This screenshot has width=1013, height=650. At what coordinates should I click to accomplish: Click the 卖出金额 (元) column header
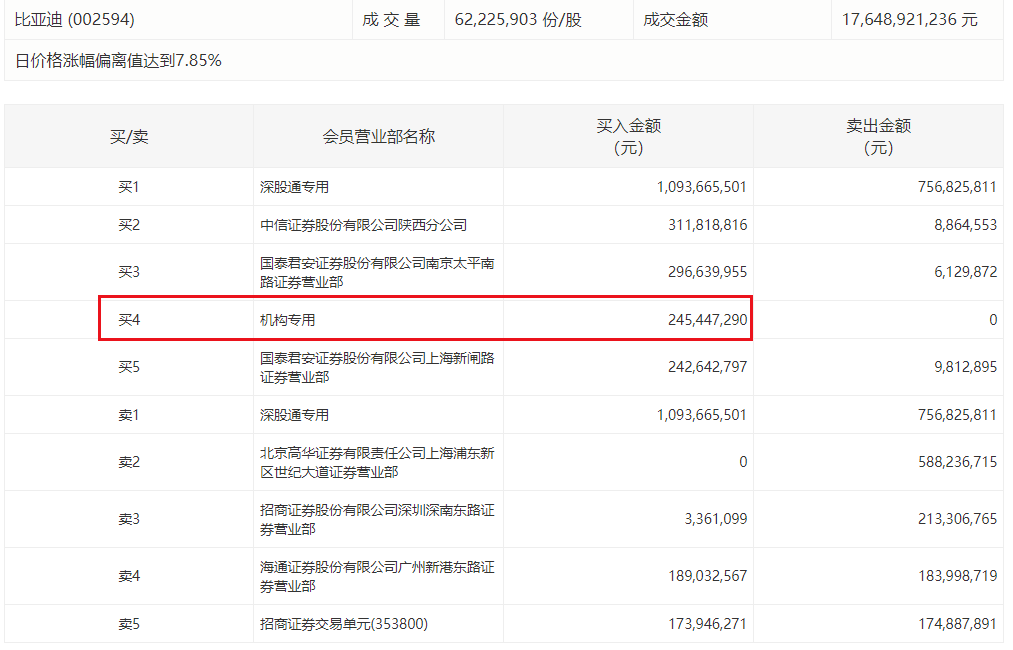coord(878,137)
